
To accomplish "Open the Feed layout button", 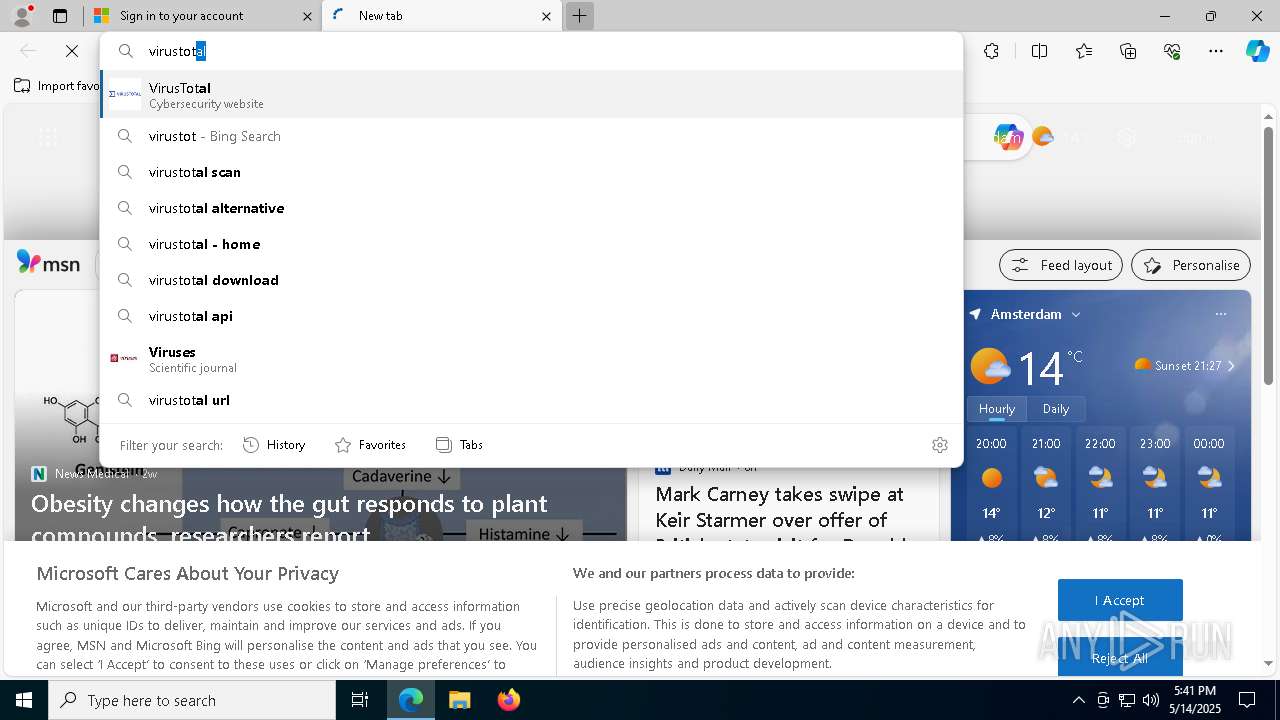I will (x=1061, y=265).
